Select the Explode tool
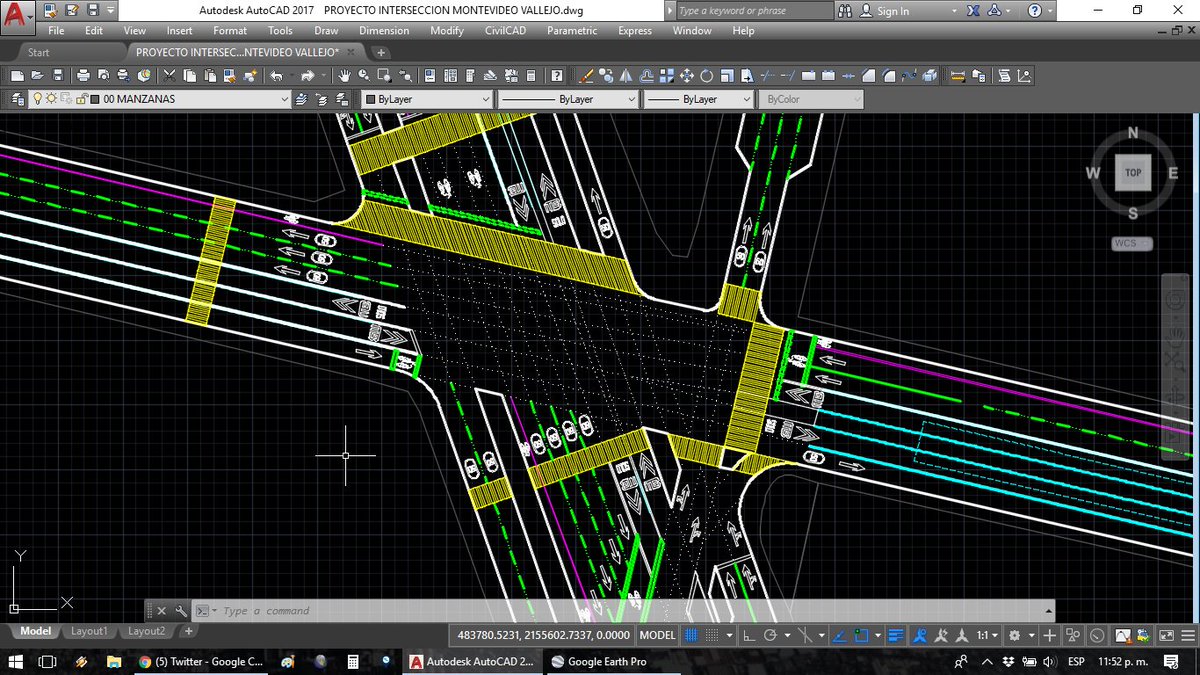Screen dimensions: 1200x675 tap(929, 75)
